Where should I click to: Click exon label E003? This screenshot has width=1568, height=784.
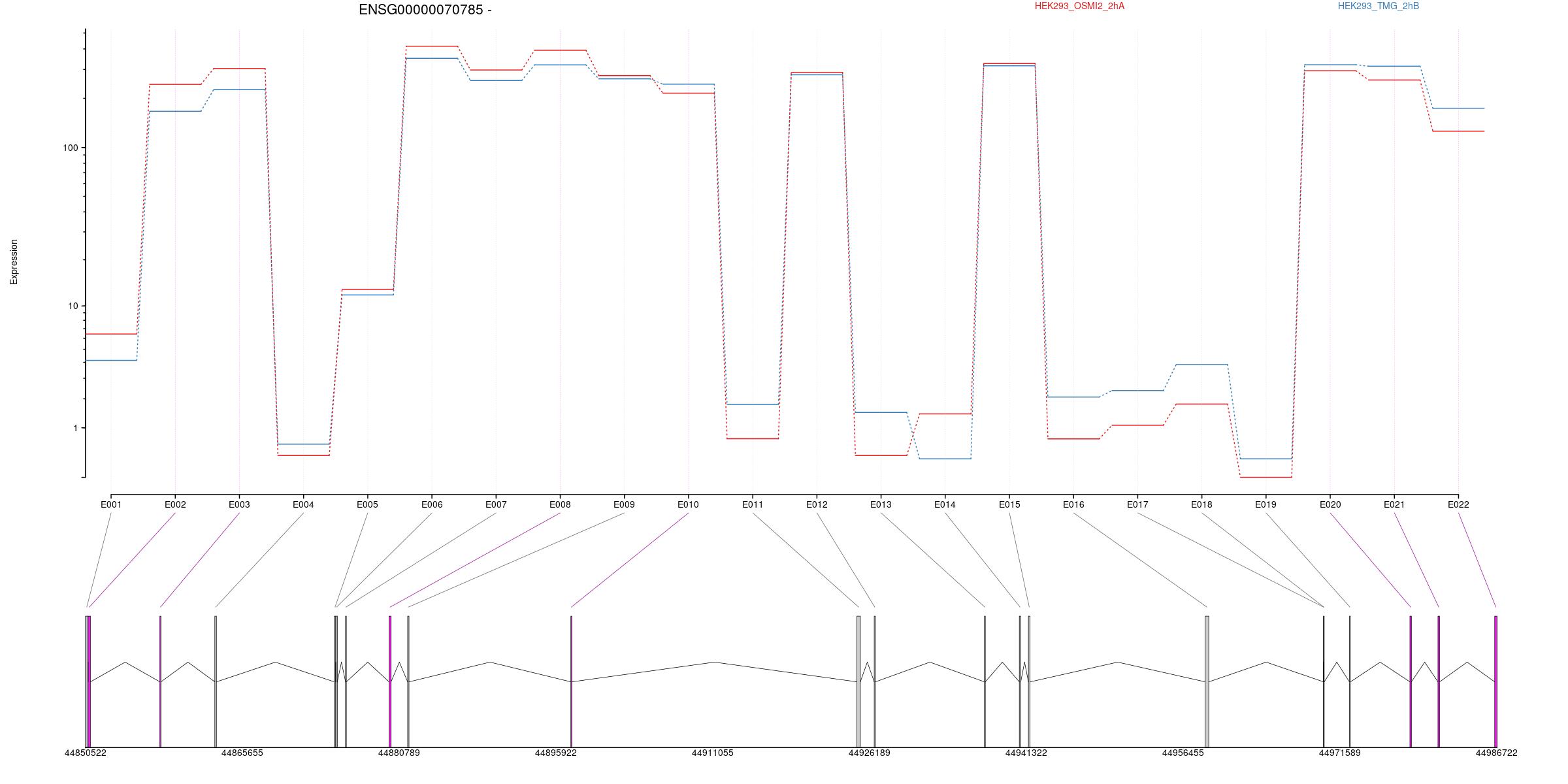[239, 504]
